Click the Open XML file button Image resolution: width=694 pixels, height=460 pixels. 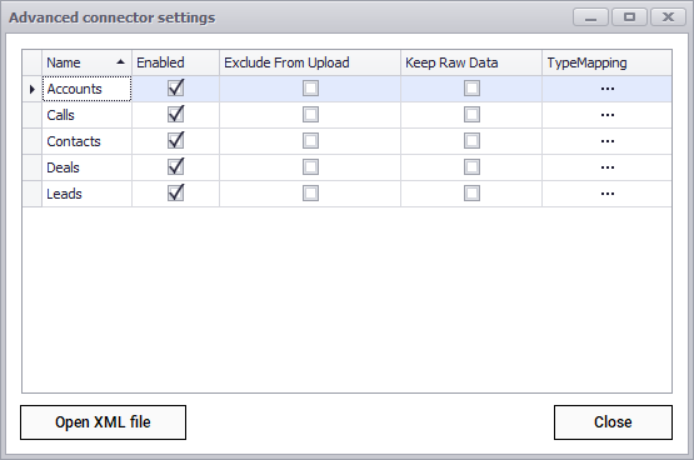click(103, 422)
